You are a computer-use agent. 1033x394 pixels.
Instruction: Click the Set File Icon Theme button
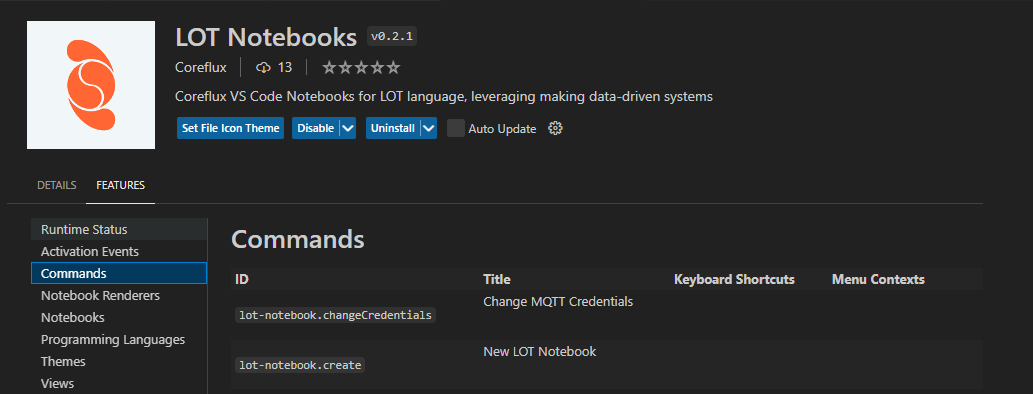(231, 128)
